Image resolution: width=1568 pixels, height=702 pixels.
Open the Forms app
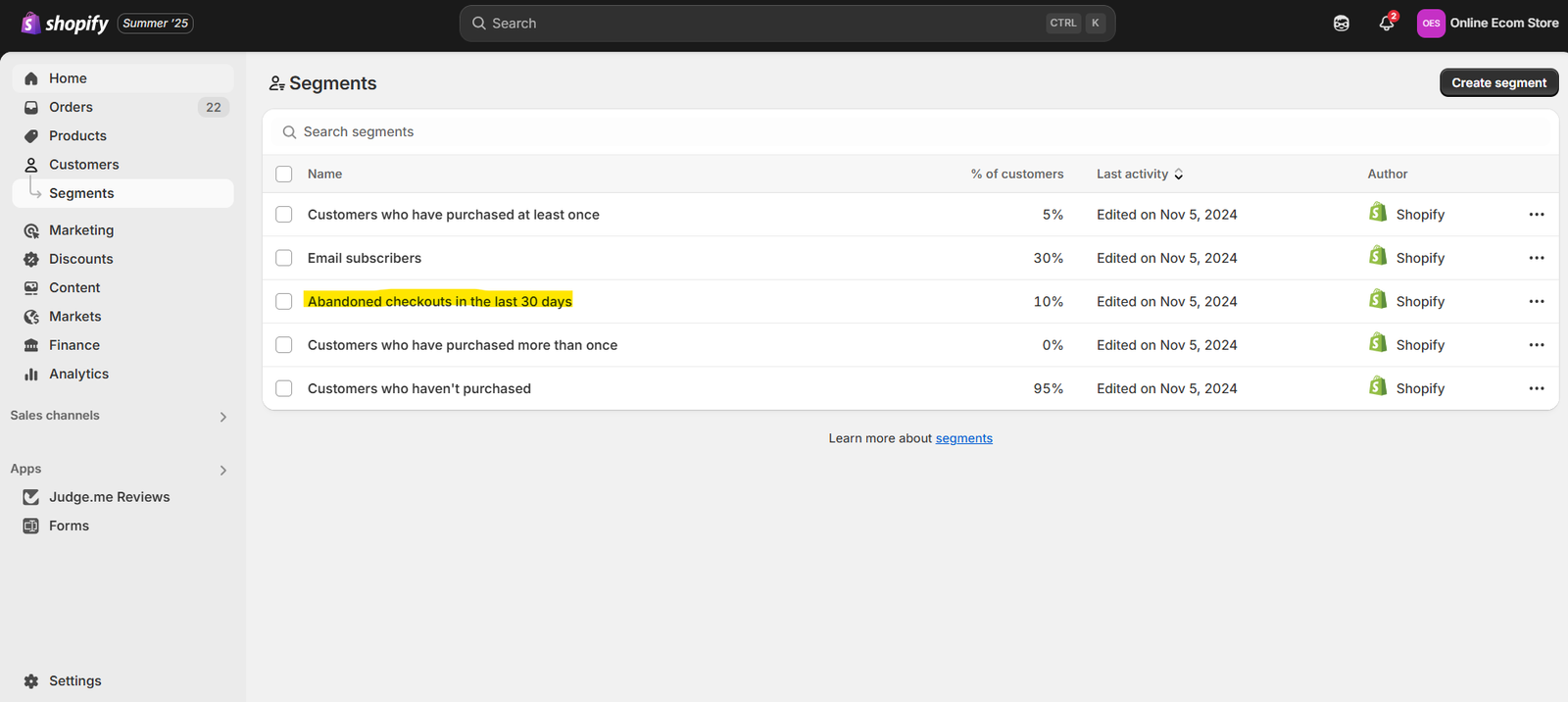point(69,526)
